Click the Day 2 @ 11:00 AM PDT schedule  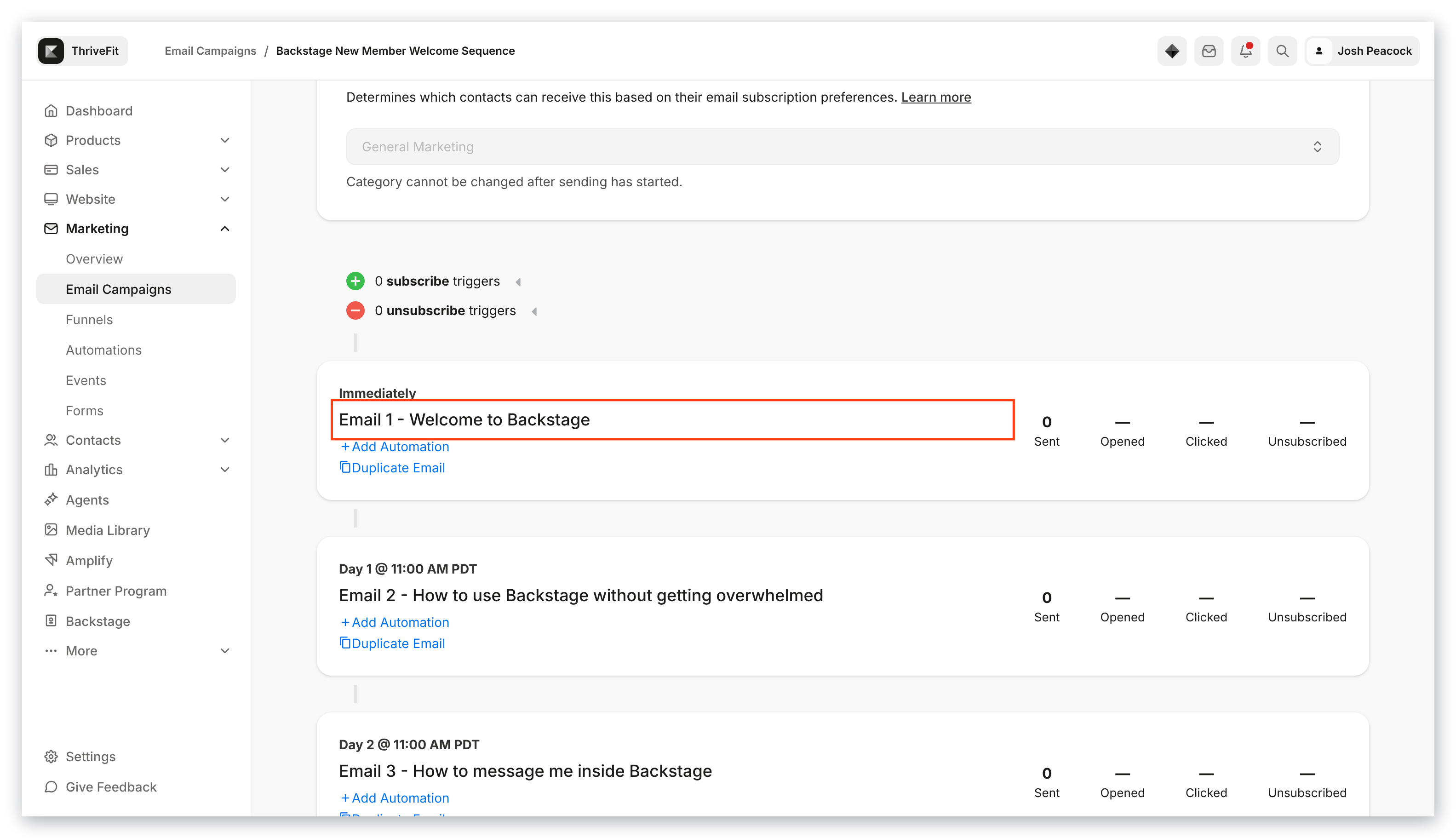(408, 744)
